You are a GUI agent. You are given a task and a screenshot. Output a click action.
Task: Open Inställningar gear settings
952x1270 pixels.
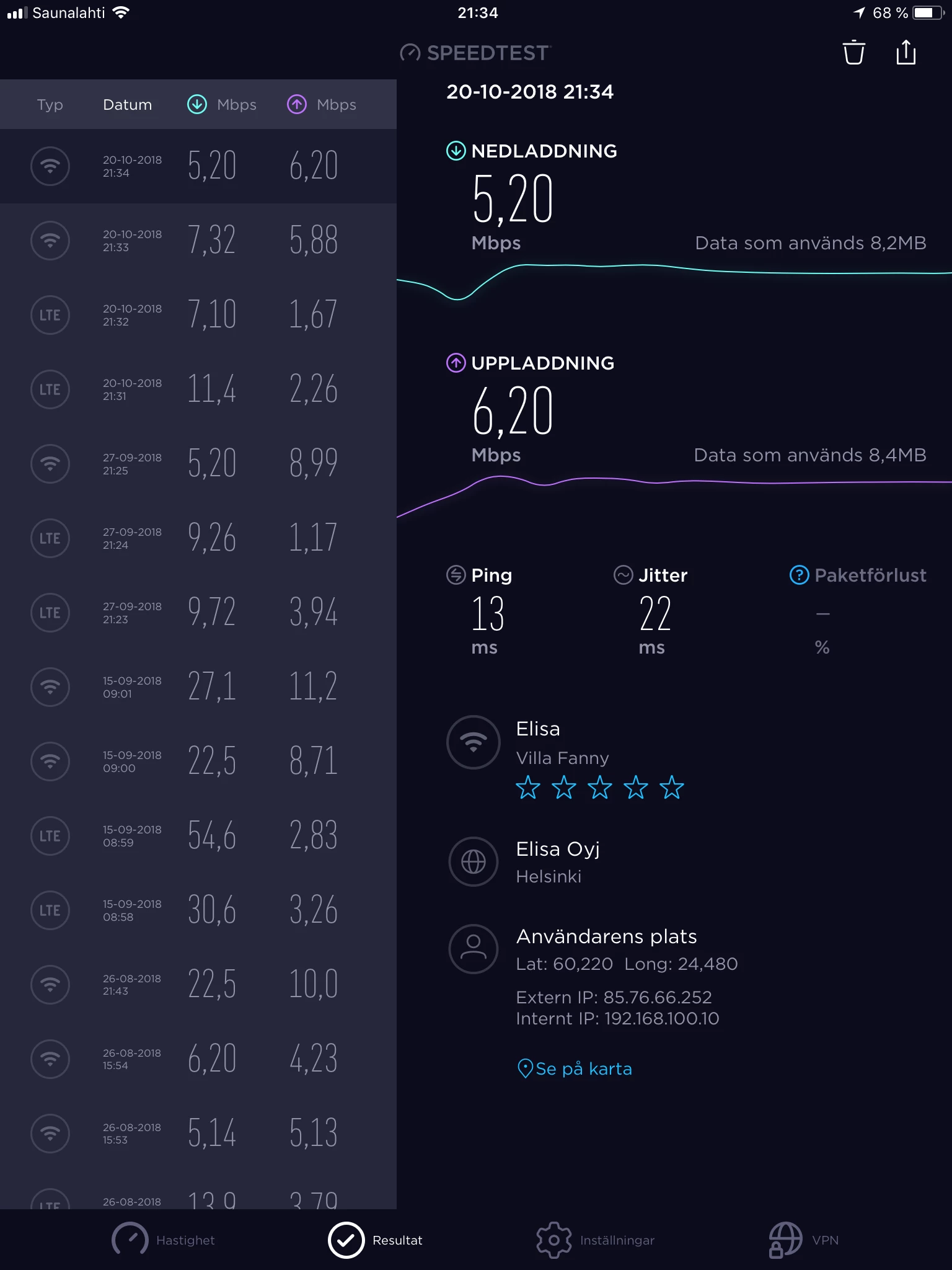click(x=595, y=1240)
